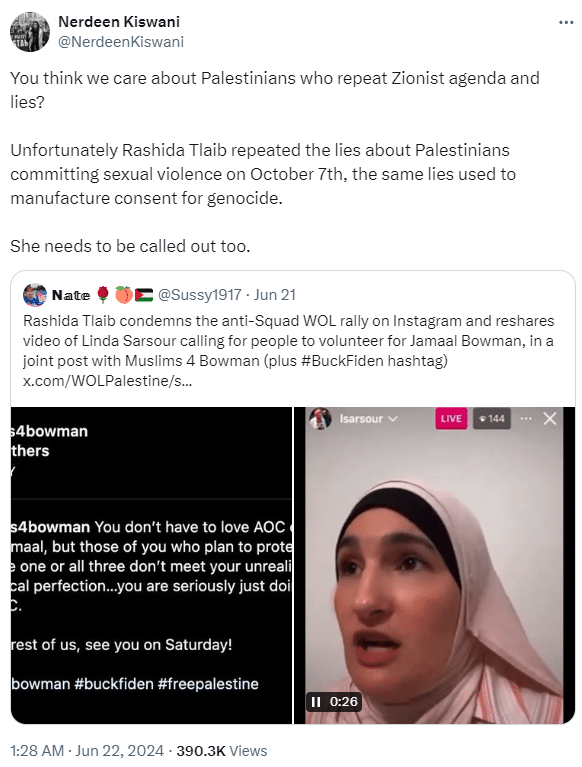The width and height of the screenshot is (582, 767).
Task: Open lsarsour's live profile picture
Action: (320, 419)
